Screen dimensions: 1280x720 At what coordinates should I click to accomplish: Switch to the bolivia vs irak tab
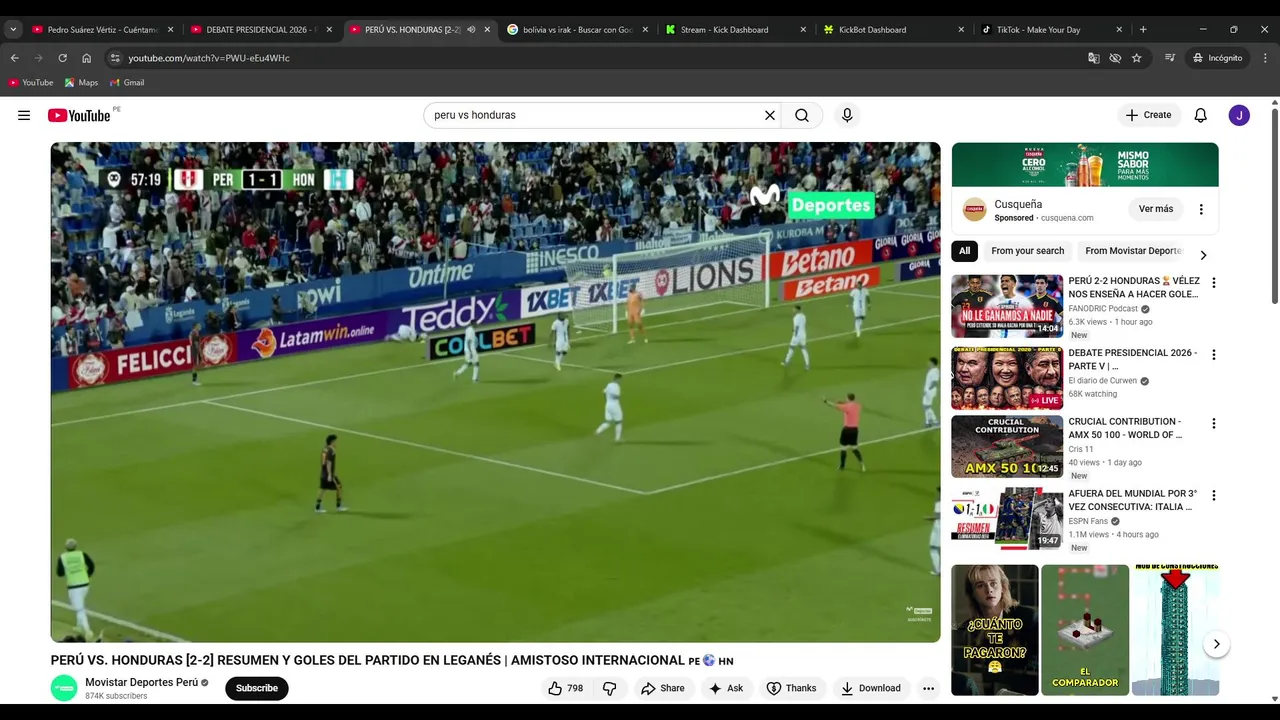578,30
